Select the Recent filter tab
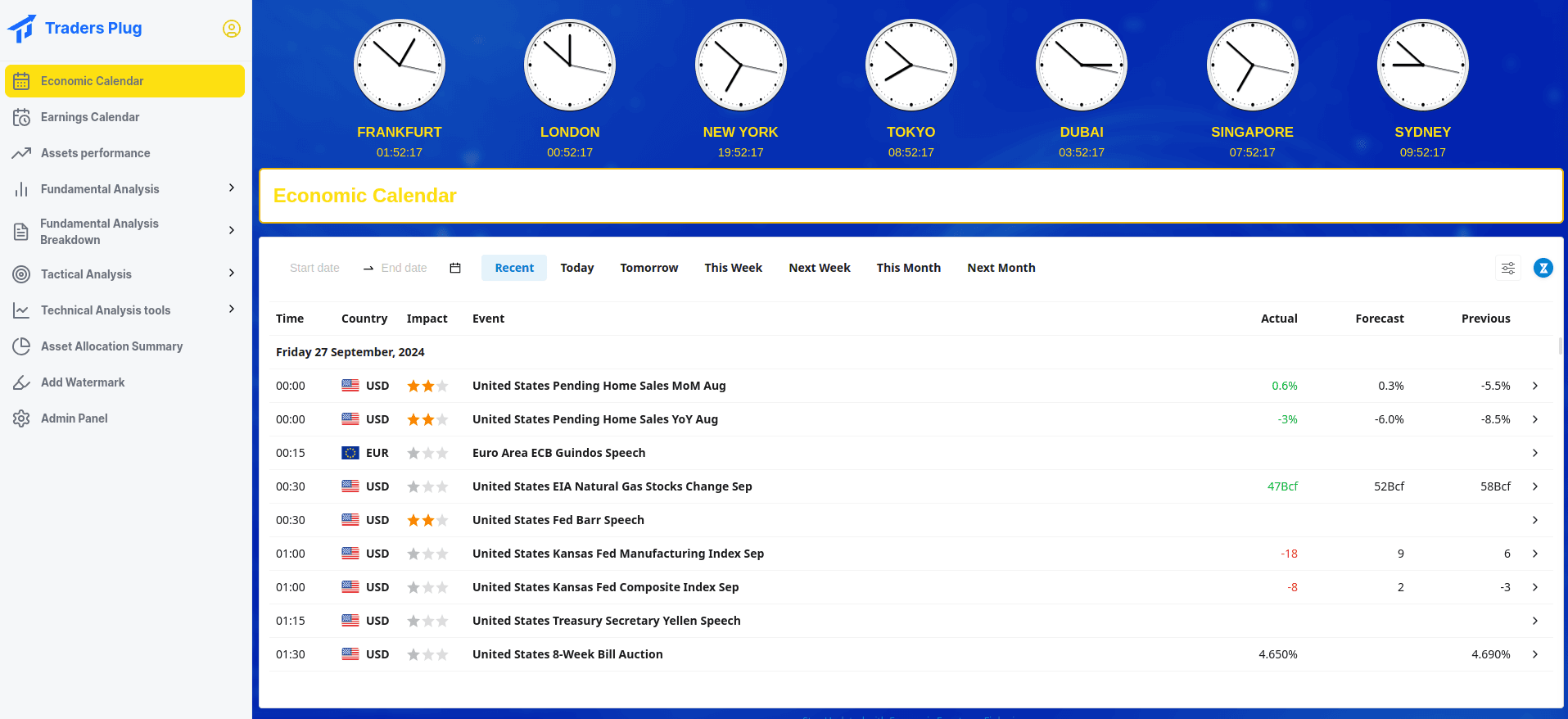 click(x=514, y=268)
